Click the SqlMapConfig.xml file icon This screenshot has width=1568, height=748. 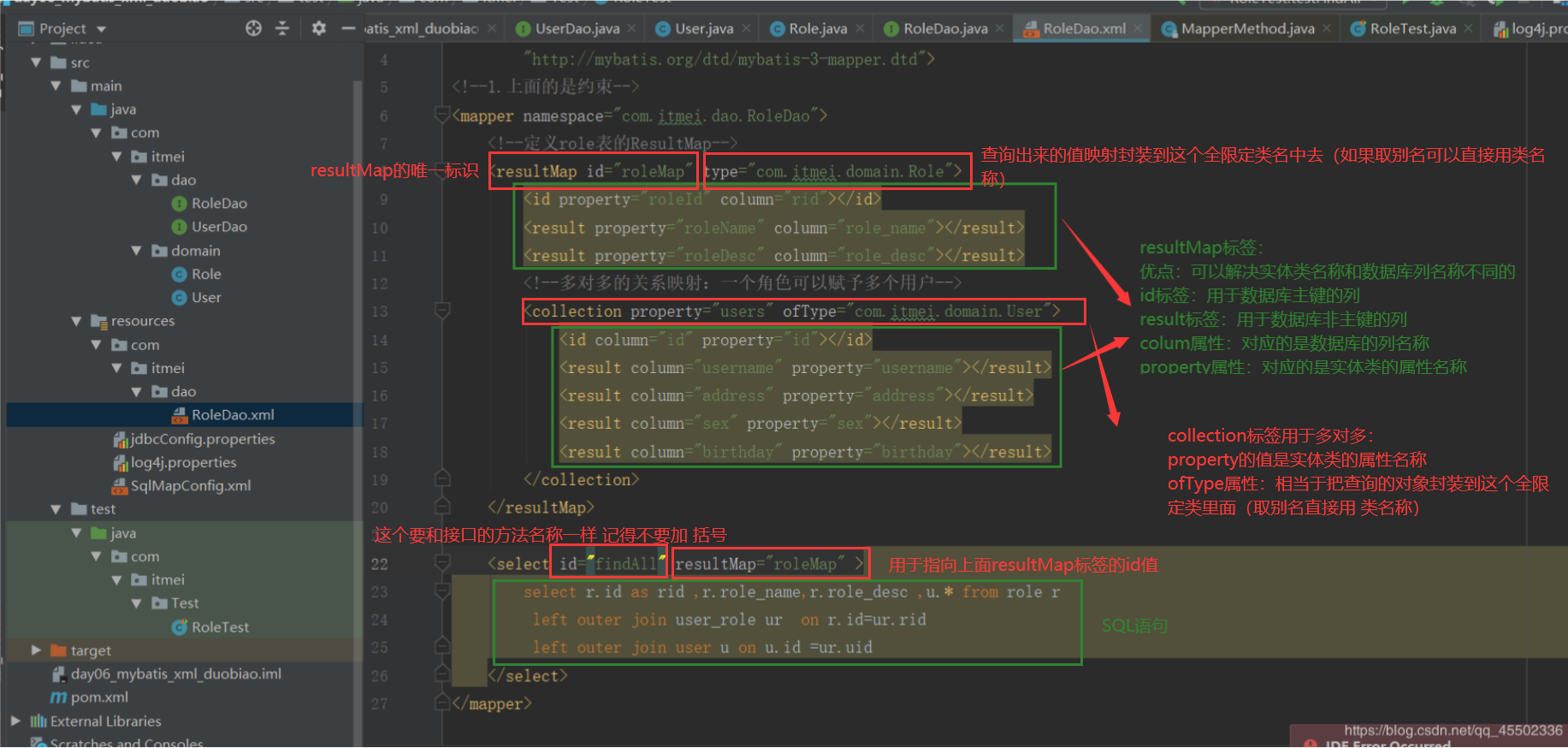coord(120,486)
